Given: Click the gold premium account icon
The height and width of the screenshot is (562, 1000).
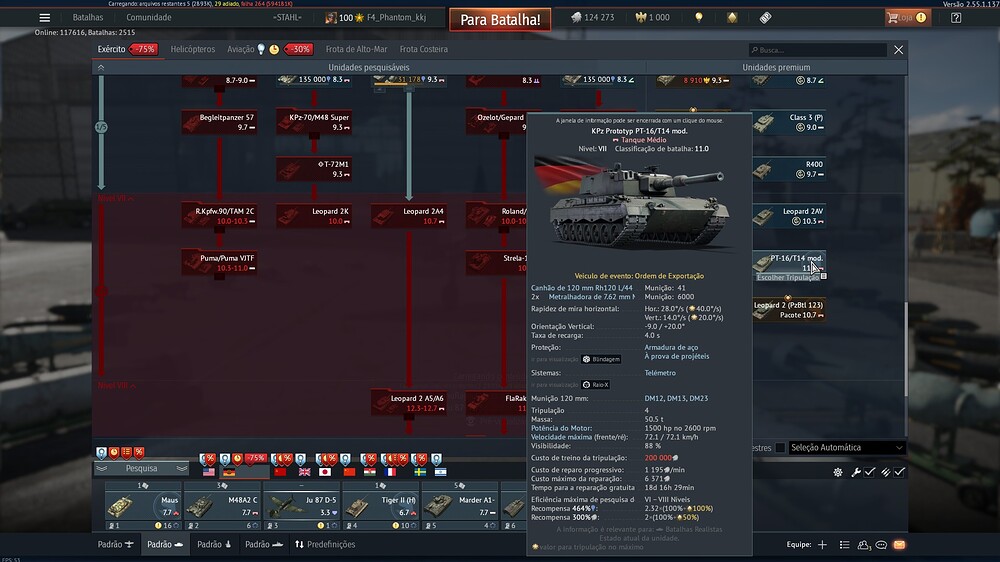Looking at the screenshot, I should point(732,18).
